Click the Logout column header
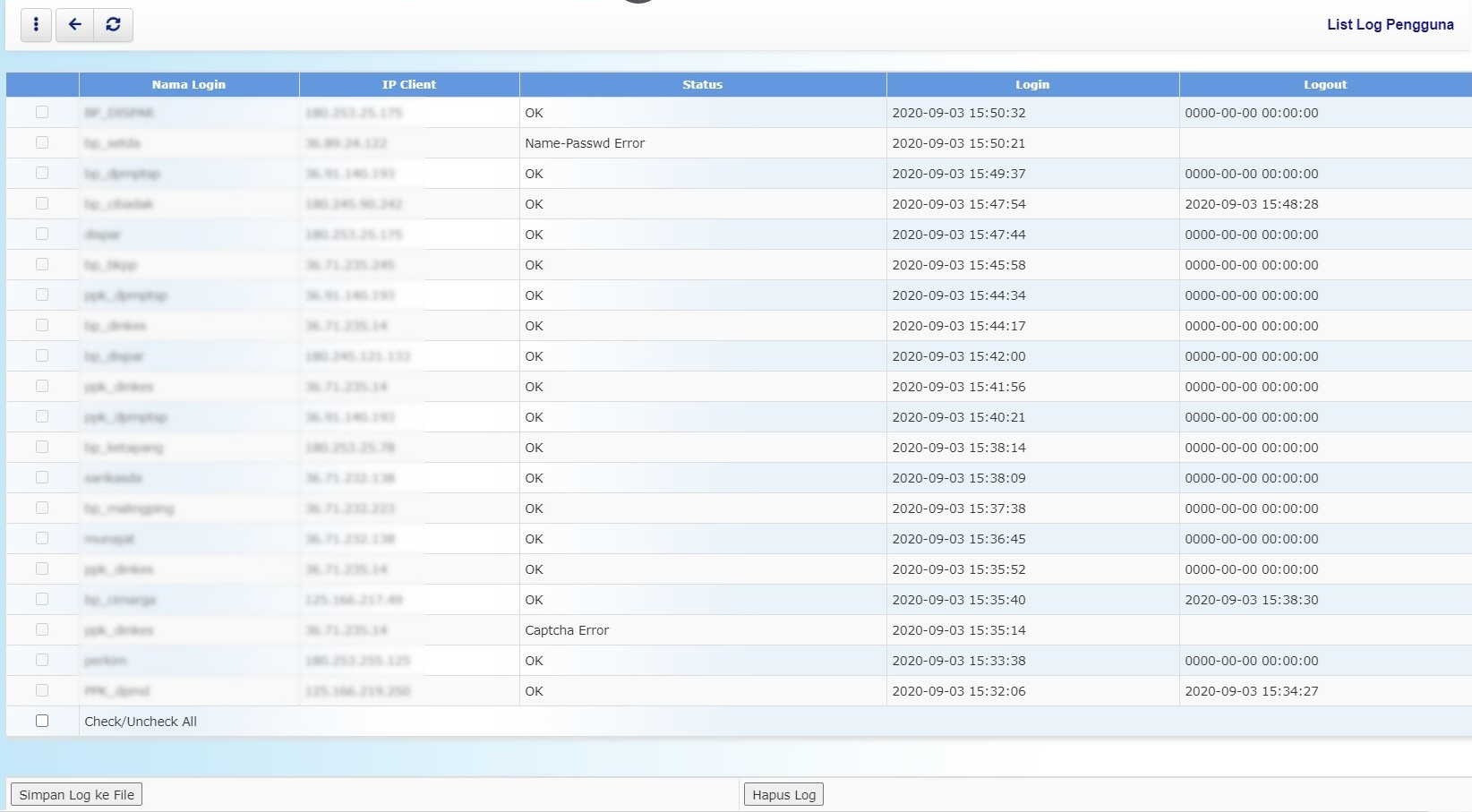 (x=1325, y=84)
